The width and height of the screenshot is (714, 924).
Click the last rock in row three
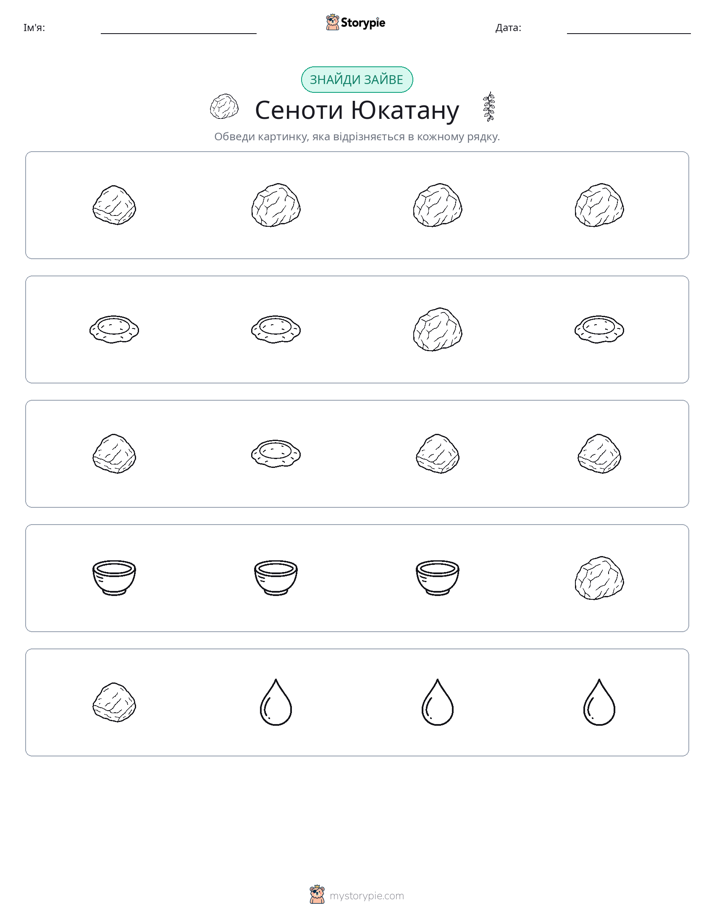(599, 454)
